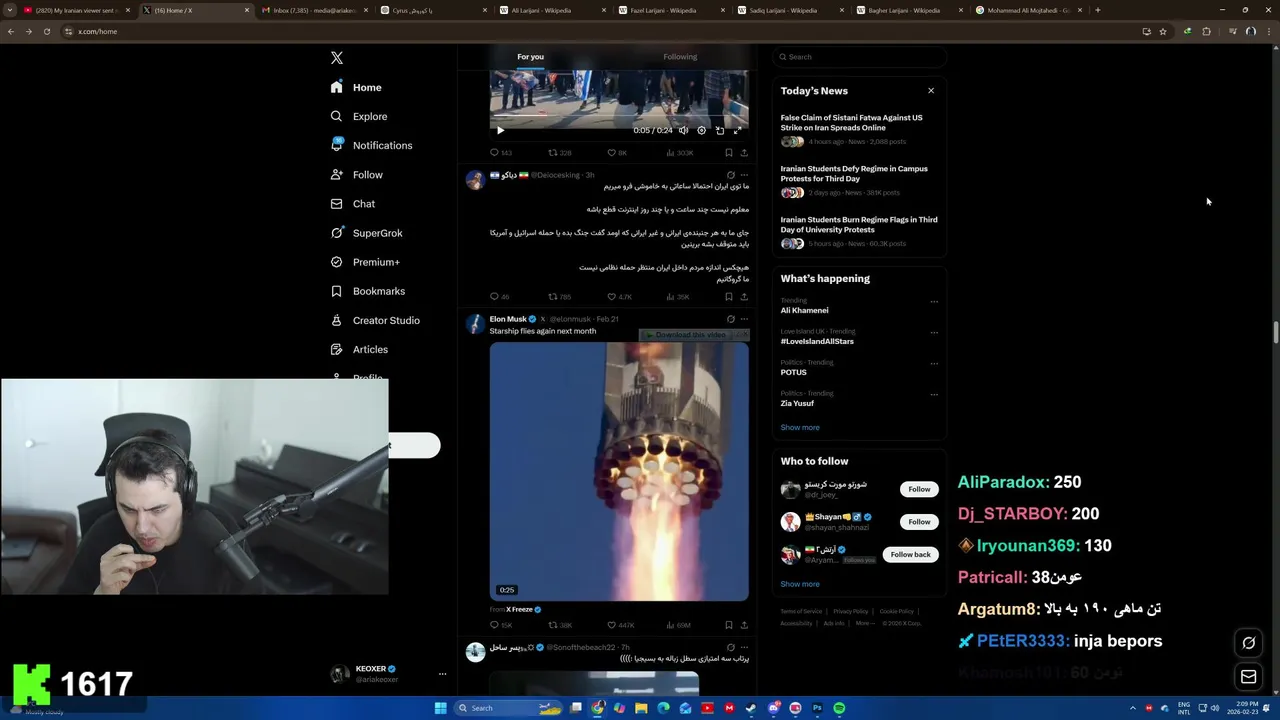Click the X logo in the sidebar
This screenshot has width=1280, height=720.
[337, 58]
